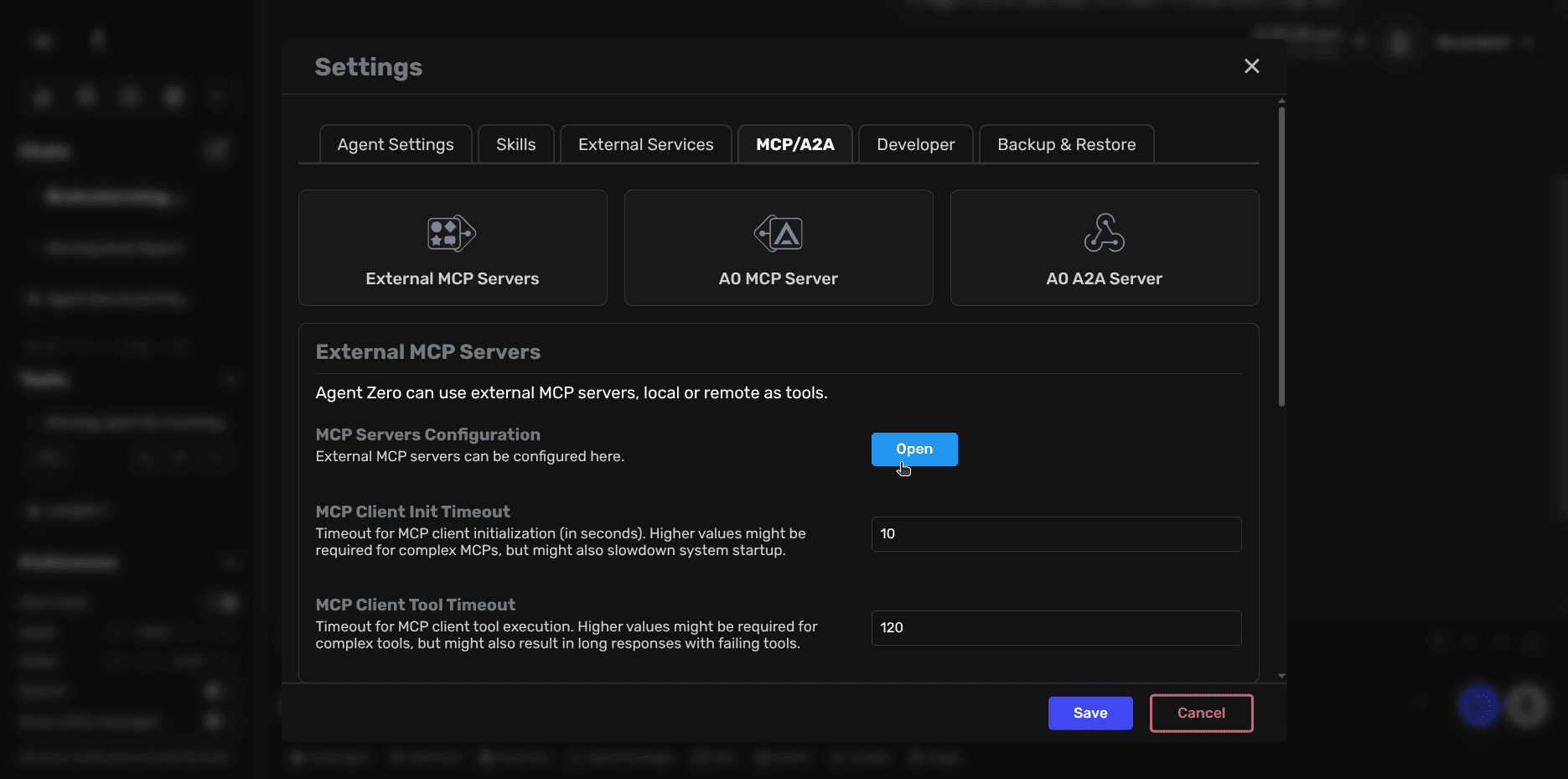Click the first icon in the sidebar icon row
Image resolution: width=1568 pixels, height=779 pixels.
click(42, 96)
